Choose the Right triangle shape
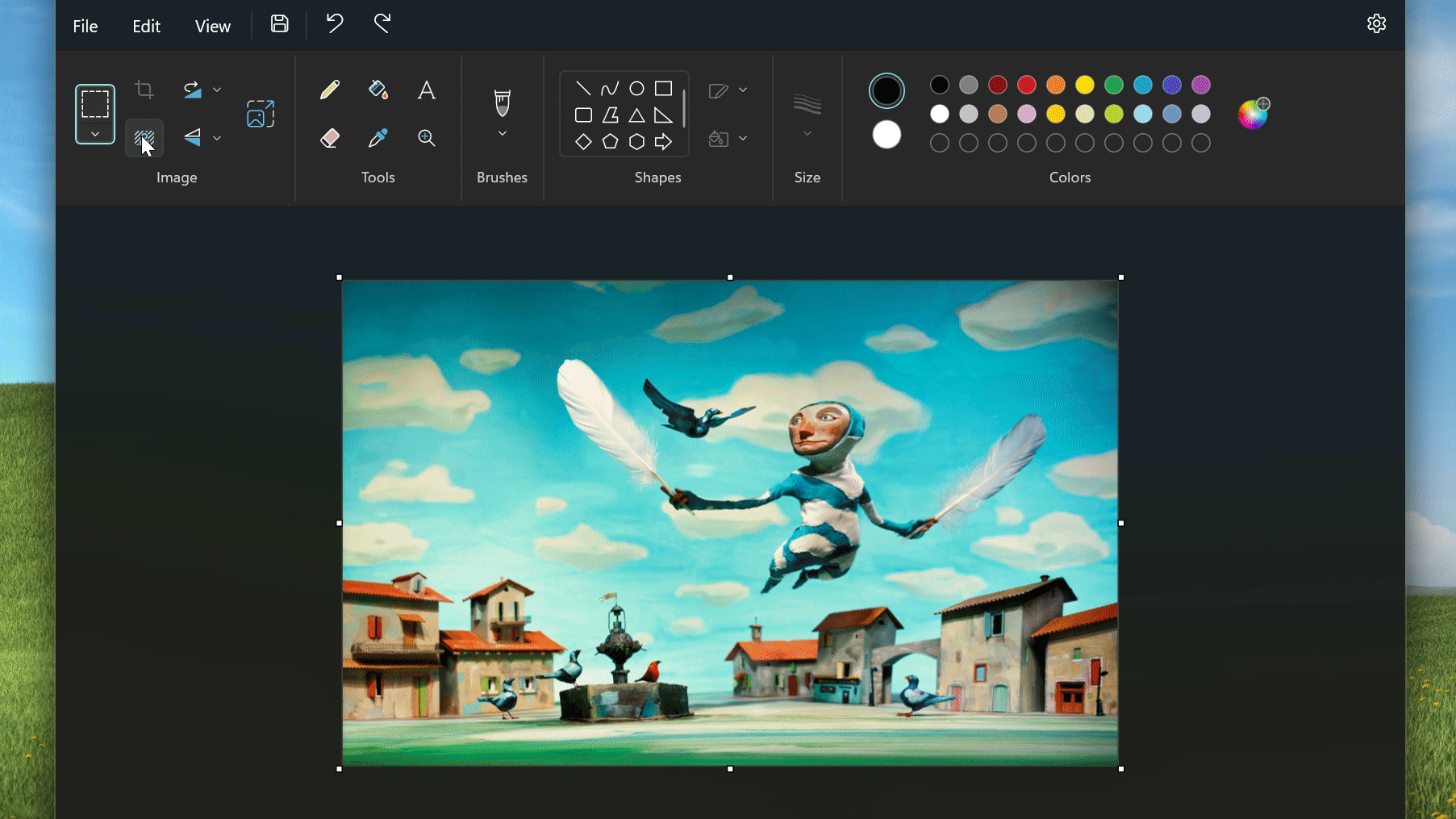 click(x=663, y=115)
